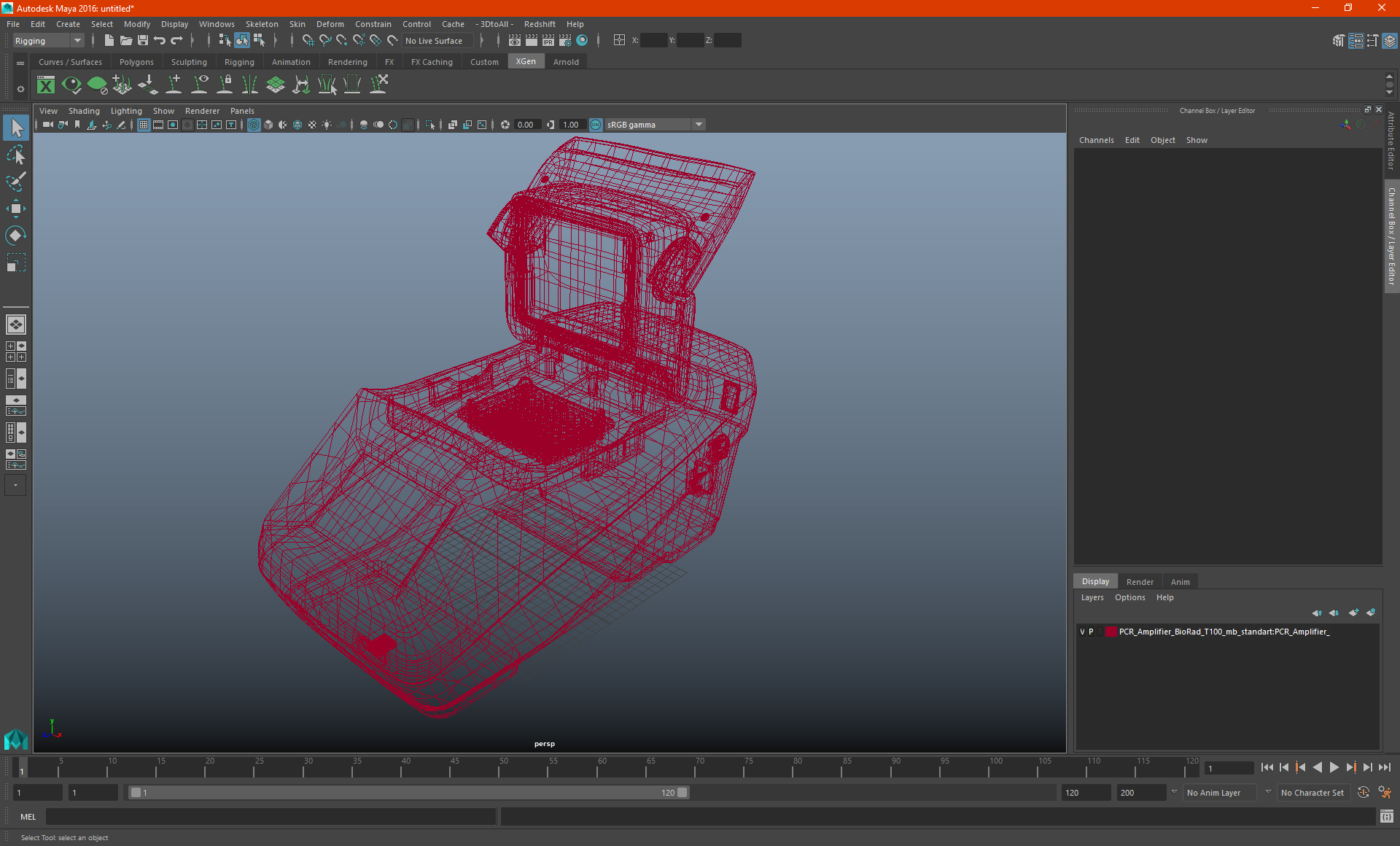
Task: Expand the sRGB gamma dropdown
Action: click(x=700, y=124)
